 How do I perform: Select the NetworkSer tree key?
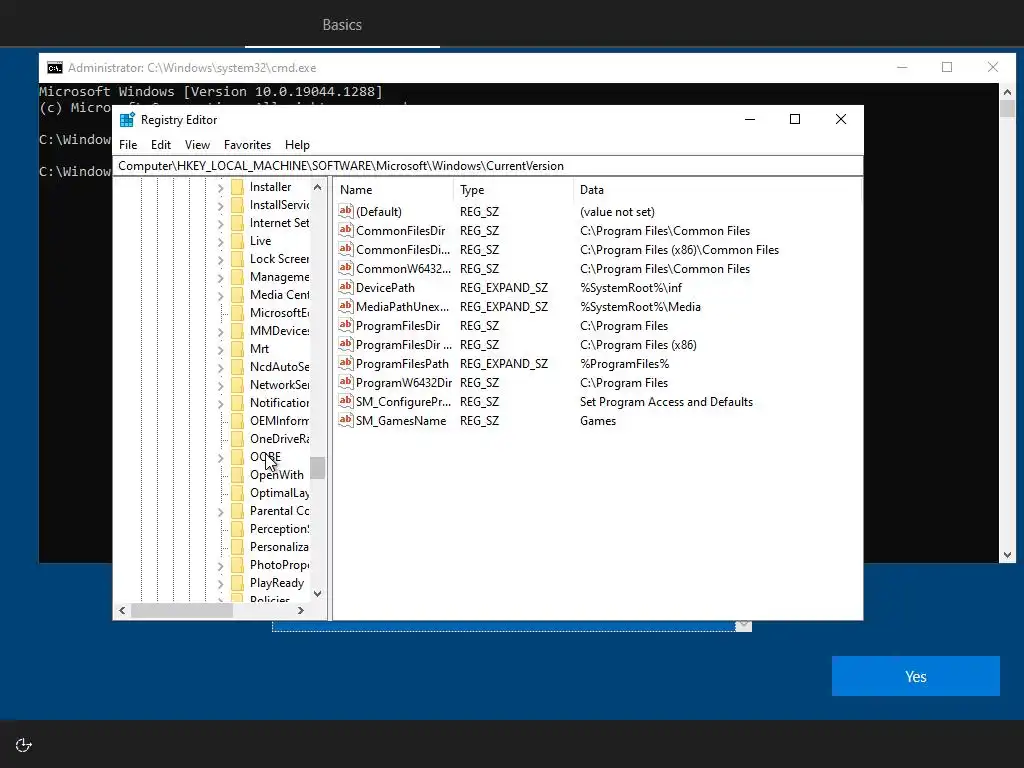280,385
